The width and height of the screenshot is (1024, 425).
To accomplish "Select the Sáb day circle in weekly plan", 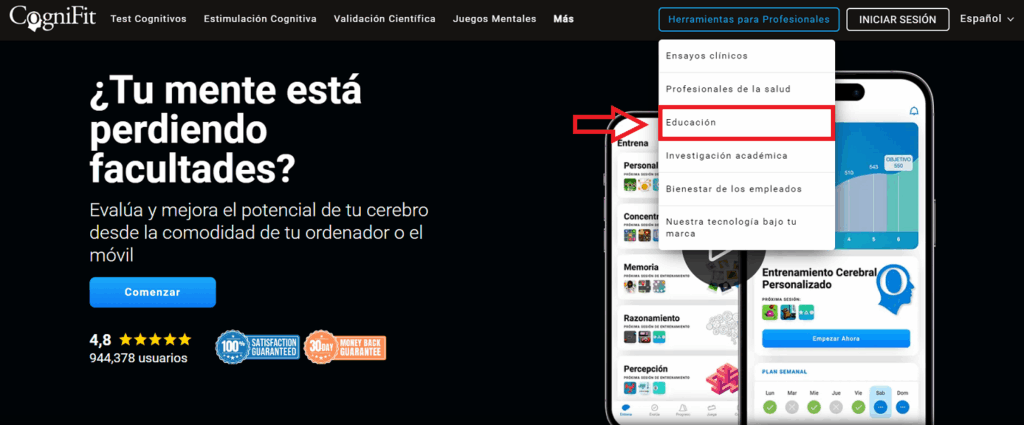I will [880, 407].
